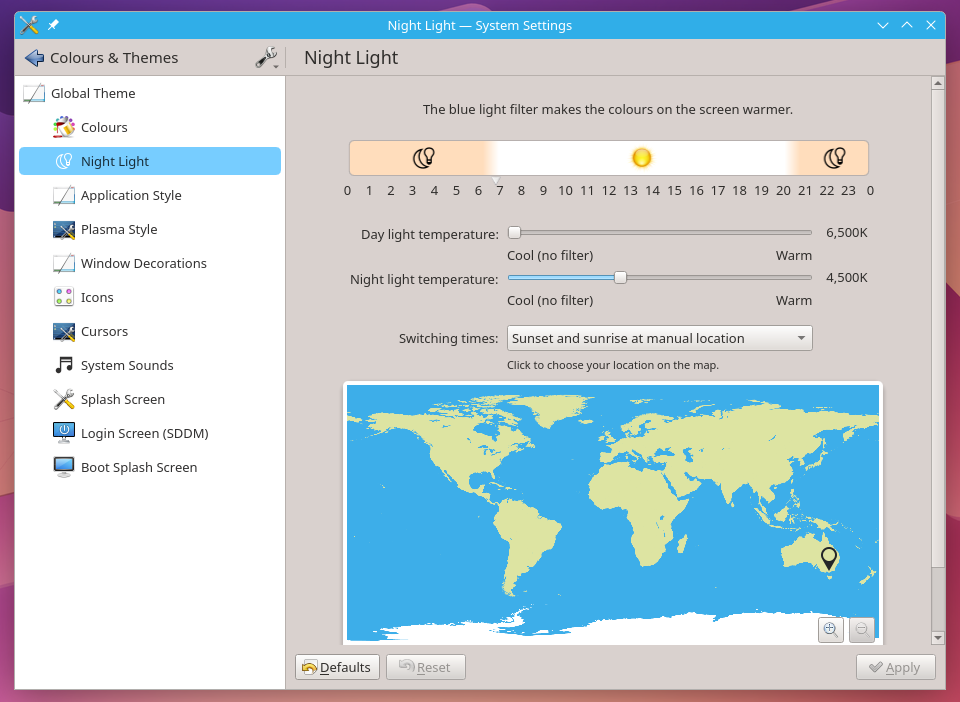Pin the window using the title bar pin

point(53,25)
